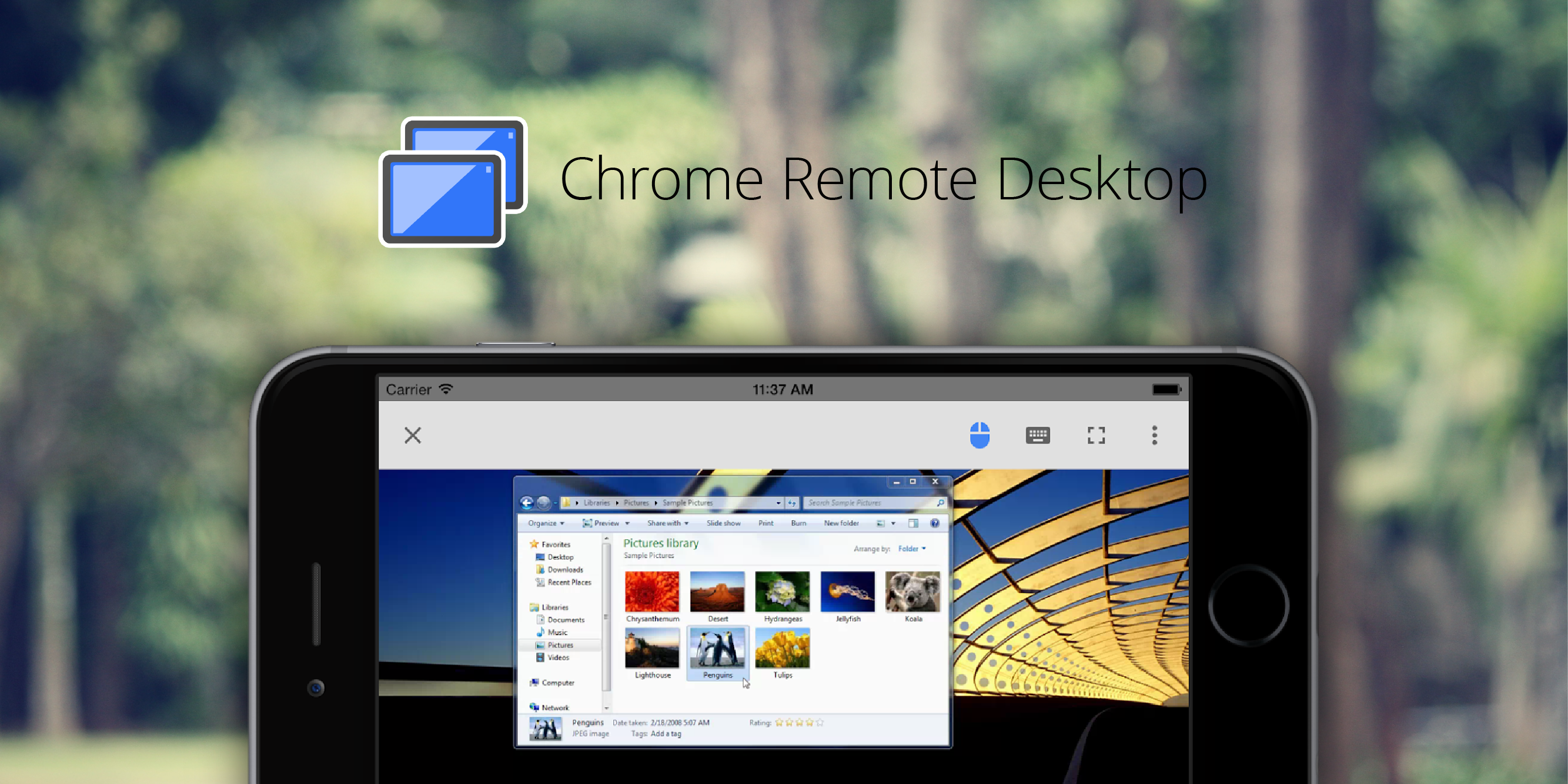This screenshot has height=784, width=1568.
Task: Open the view options dropdown arrow
Action: [x=893, y=523]
